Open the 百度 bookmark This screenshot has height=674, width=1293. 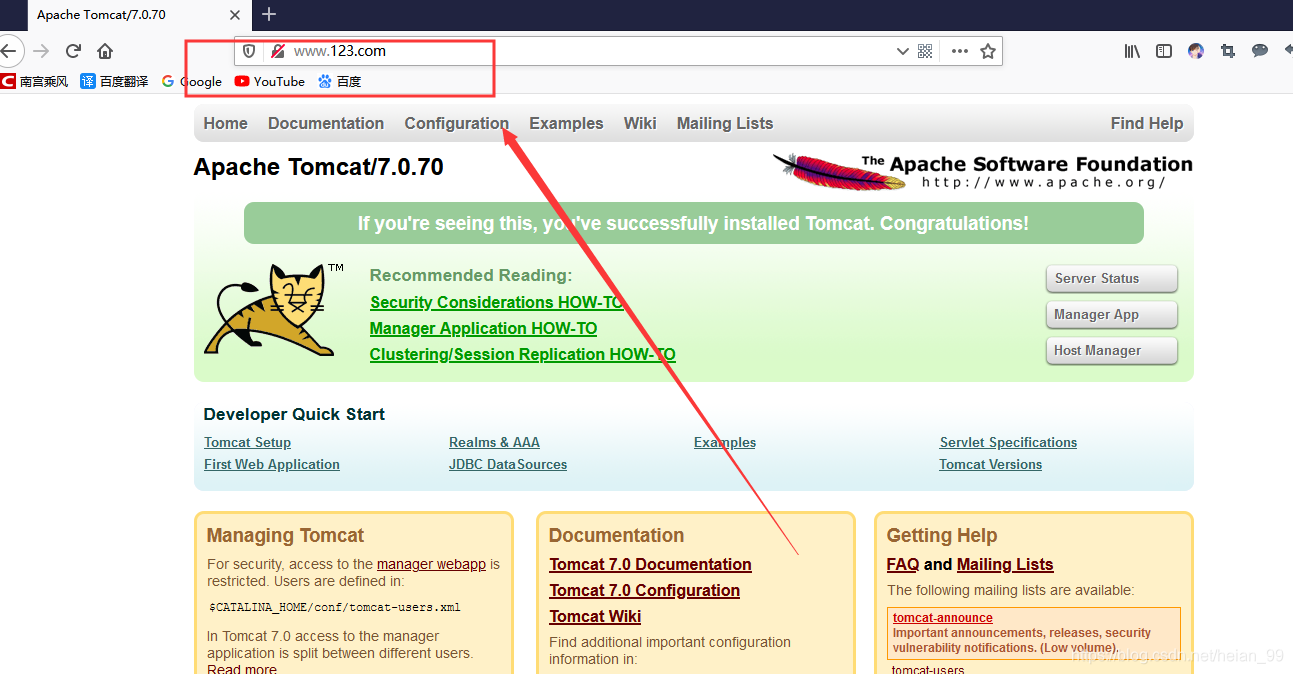click(340, 82)
